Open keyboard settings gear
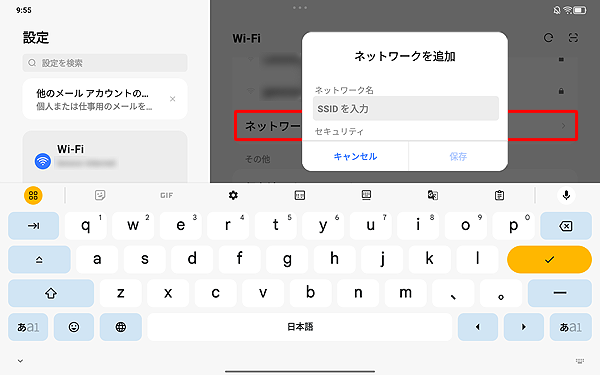This screenshot has height=375, width=600. coord(233,196)
